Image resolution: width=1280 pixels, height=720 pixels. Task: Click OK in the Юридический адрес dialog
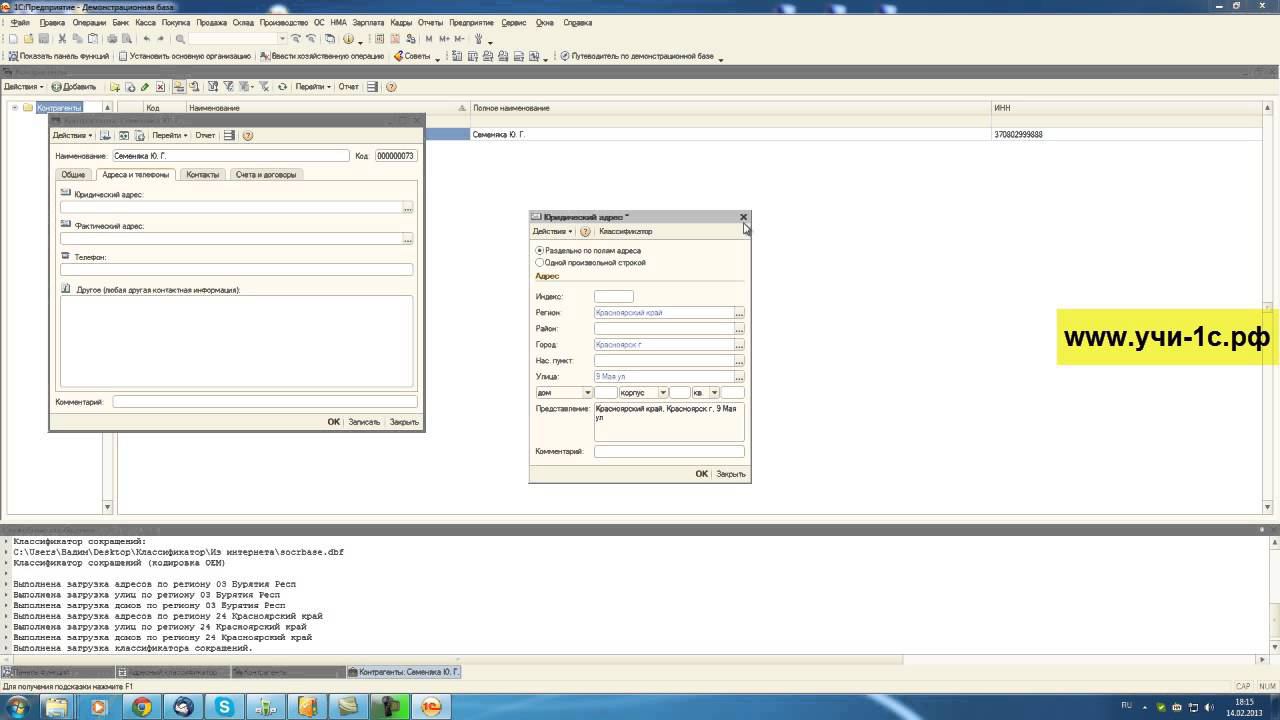[701, 474]
